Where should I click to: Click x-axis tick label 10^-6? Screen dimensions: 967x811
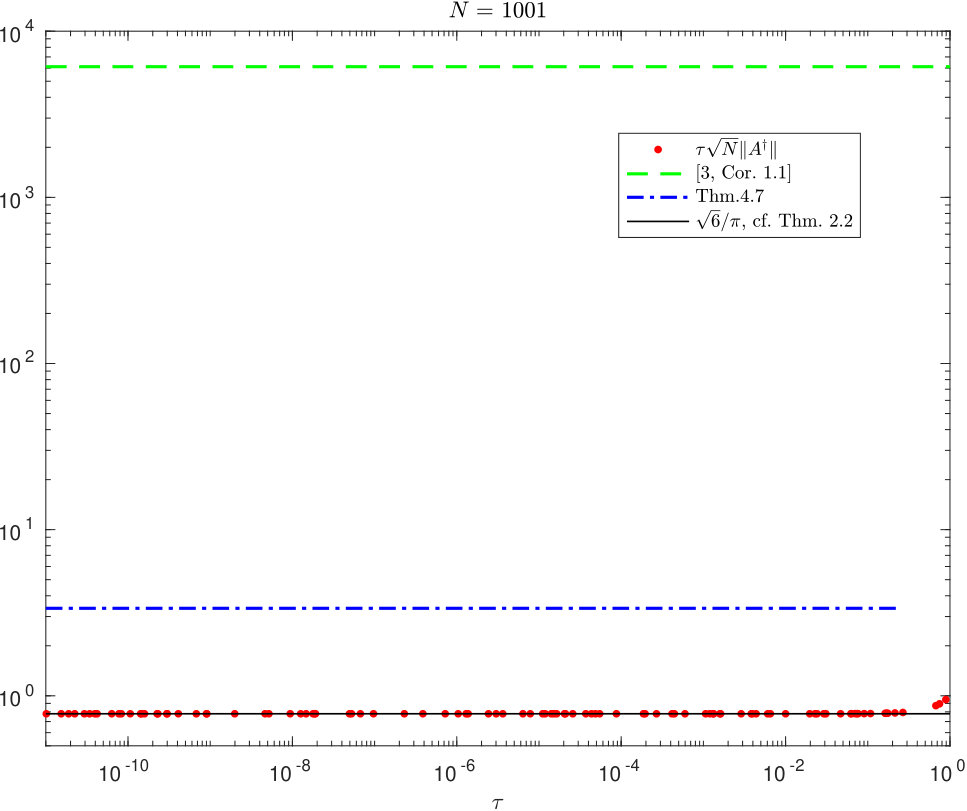pos(455,771)
